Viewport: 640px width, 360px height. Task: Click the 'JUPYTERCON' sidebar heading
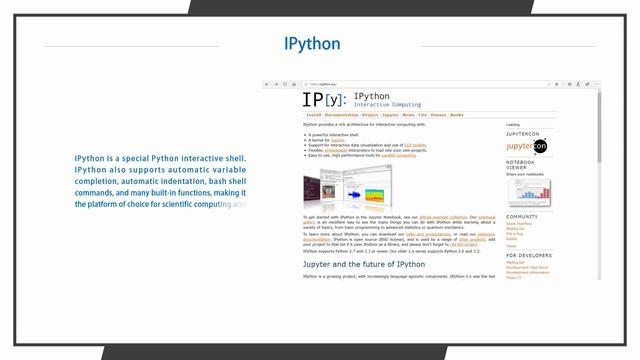tap(522, 134)
